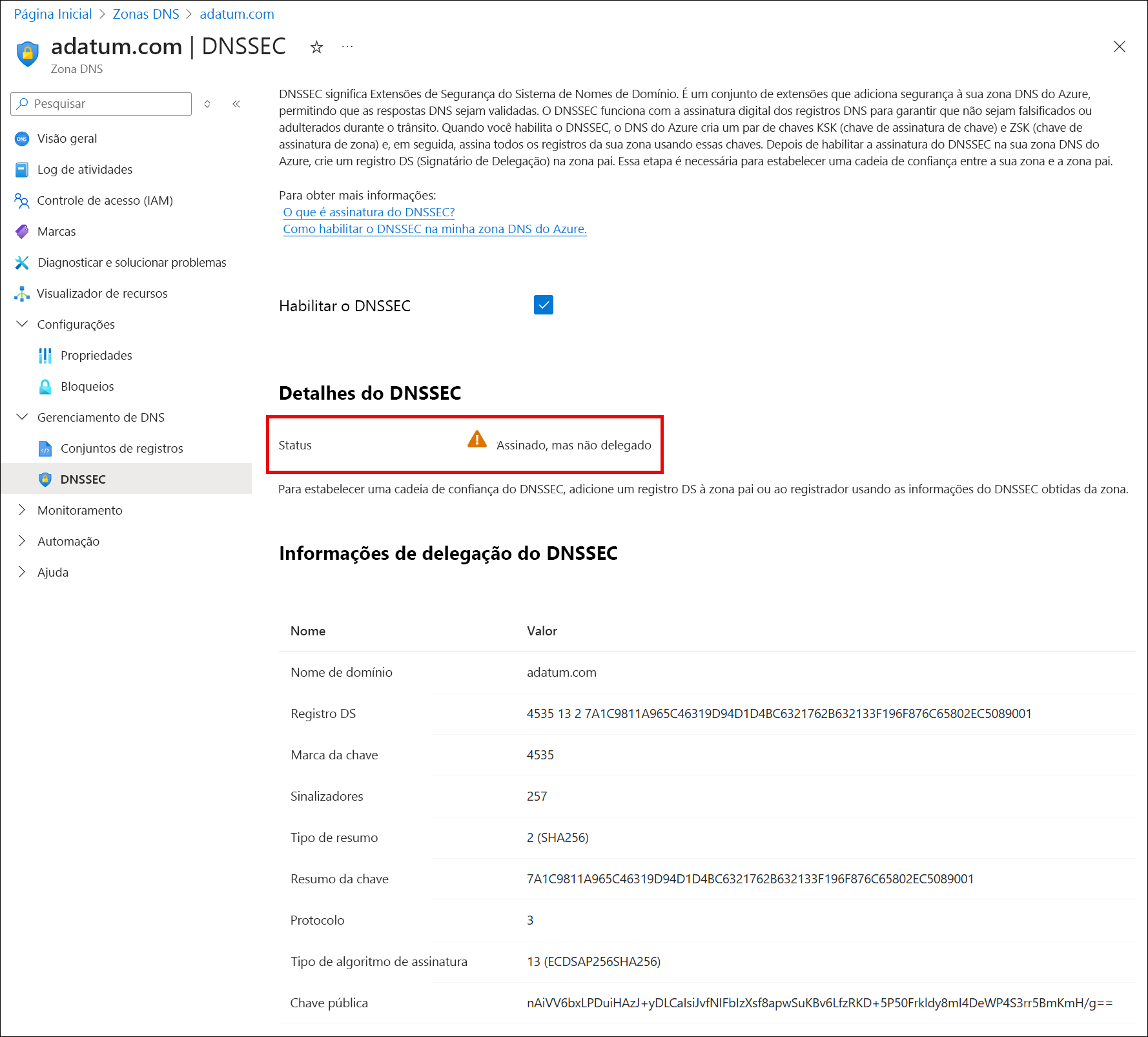Toggle expand/collapse all menu groups icon
1148x1037 pixels.
pos(207,104)
